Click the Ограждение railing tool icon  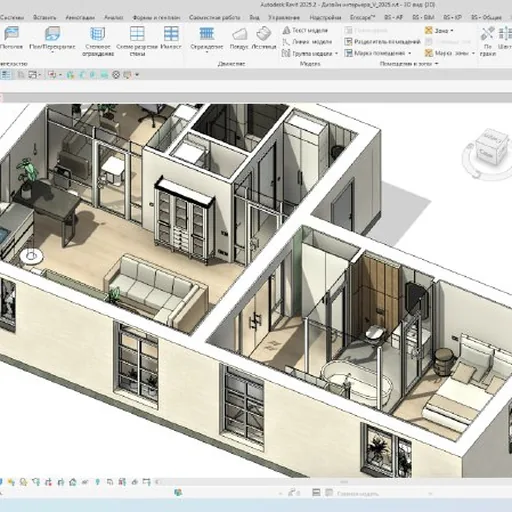pos(207,34)
